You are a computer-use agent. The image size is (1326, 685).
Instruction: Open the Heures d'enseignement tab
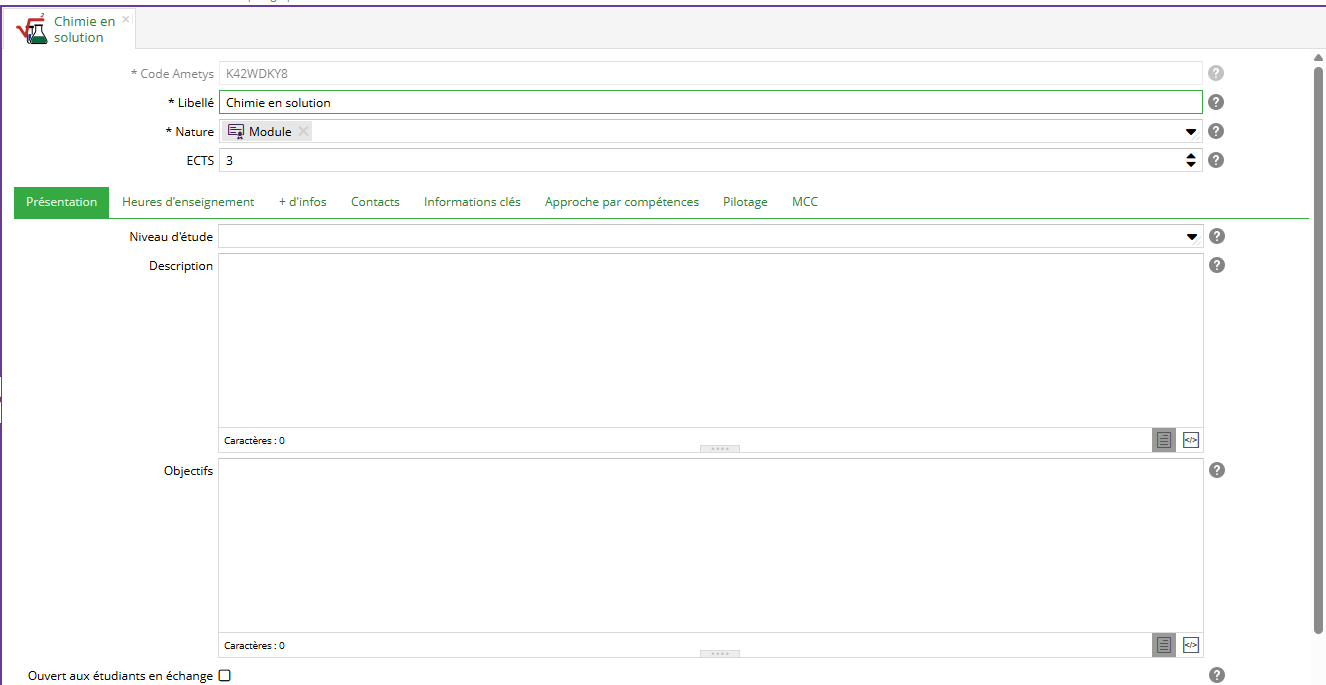[188, 202]
